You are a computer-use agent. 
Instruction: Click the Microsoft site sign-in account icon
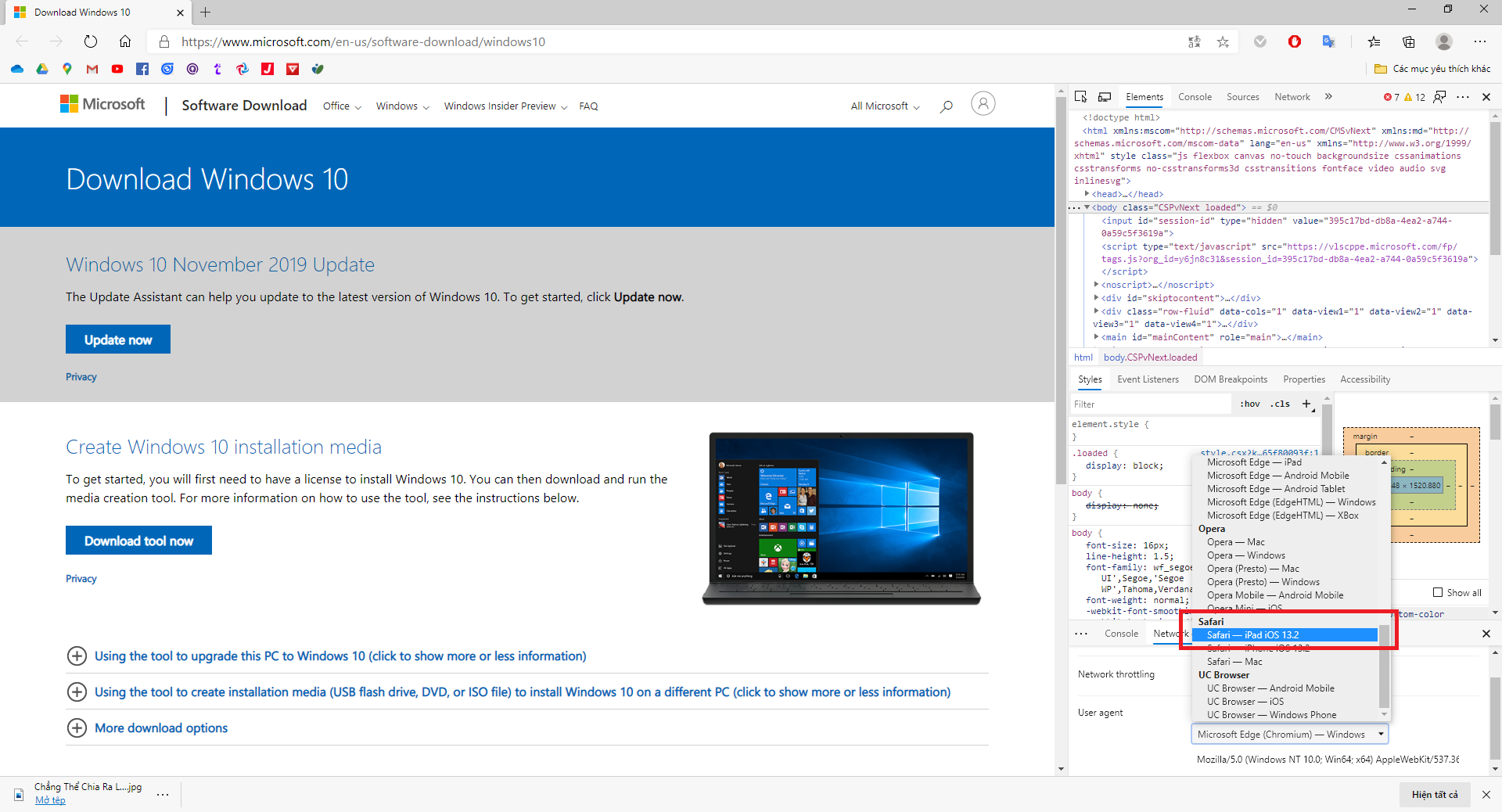(x=983, y=103)
